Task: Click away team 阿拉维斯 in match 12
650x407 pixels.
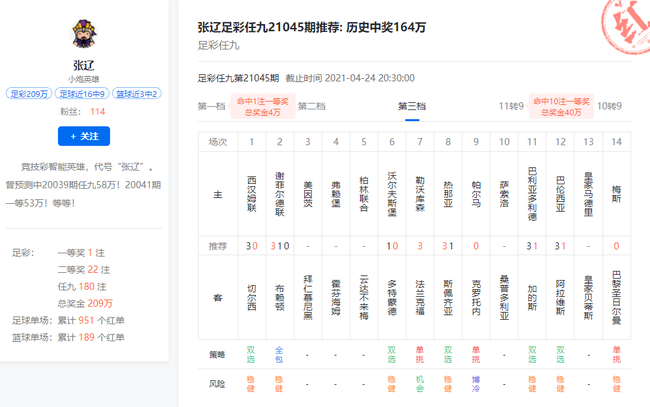Action: (560, 298)
